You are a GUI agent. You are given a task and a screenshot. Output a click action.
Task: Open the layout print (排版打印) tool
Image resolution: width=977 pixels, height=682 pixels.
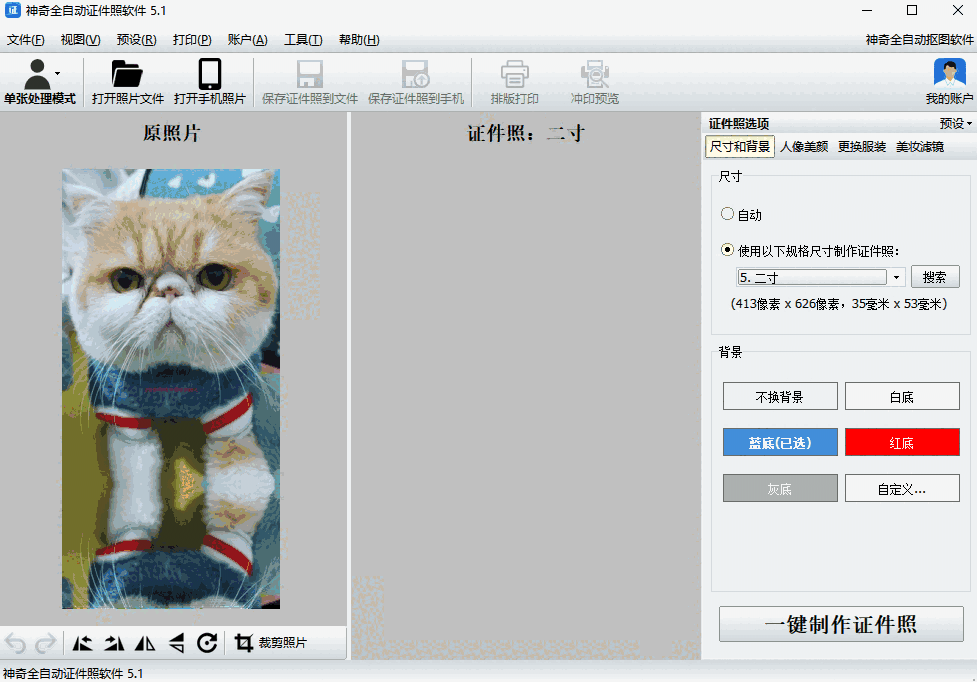point(514,80)
